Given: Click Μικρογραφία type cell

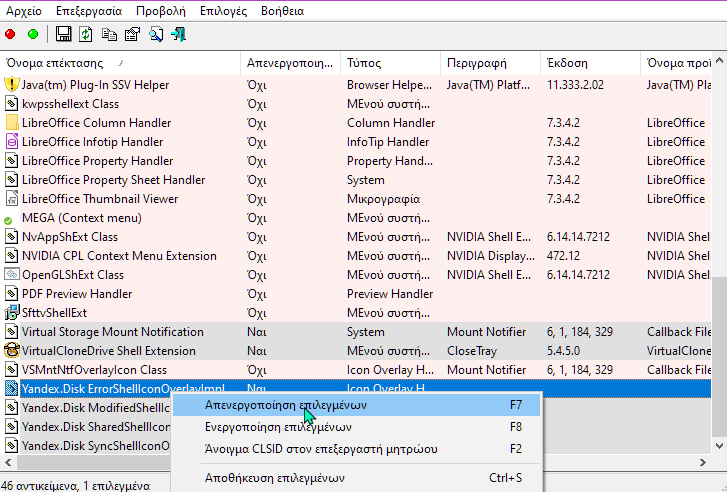Looking at the screenshot, I should (383, 199).
